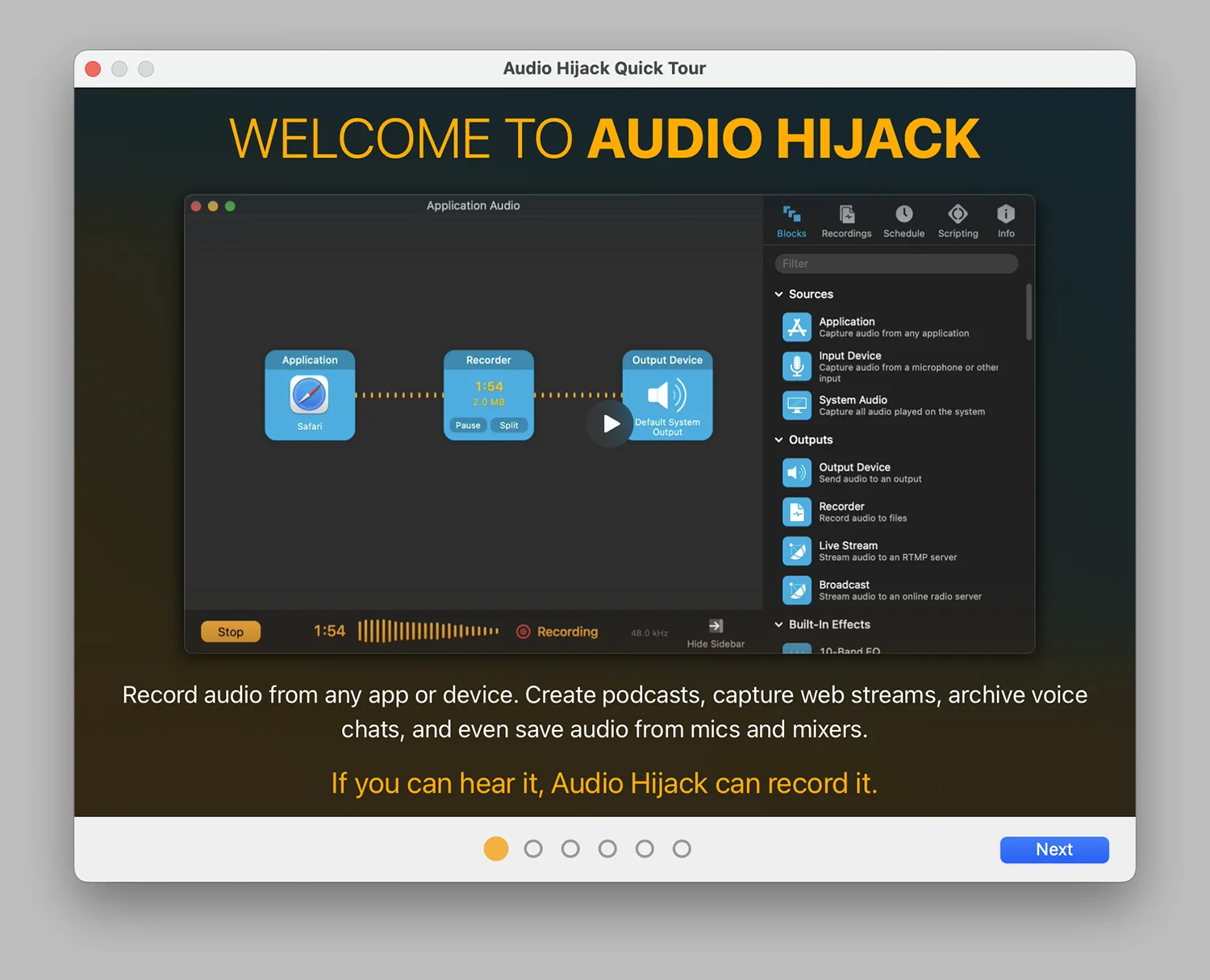Close the Audio Hijack Quick Tour window
The image size is (1210, 980).
93,69
